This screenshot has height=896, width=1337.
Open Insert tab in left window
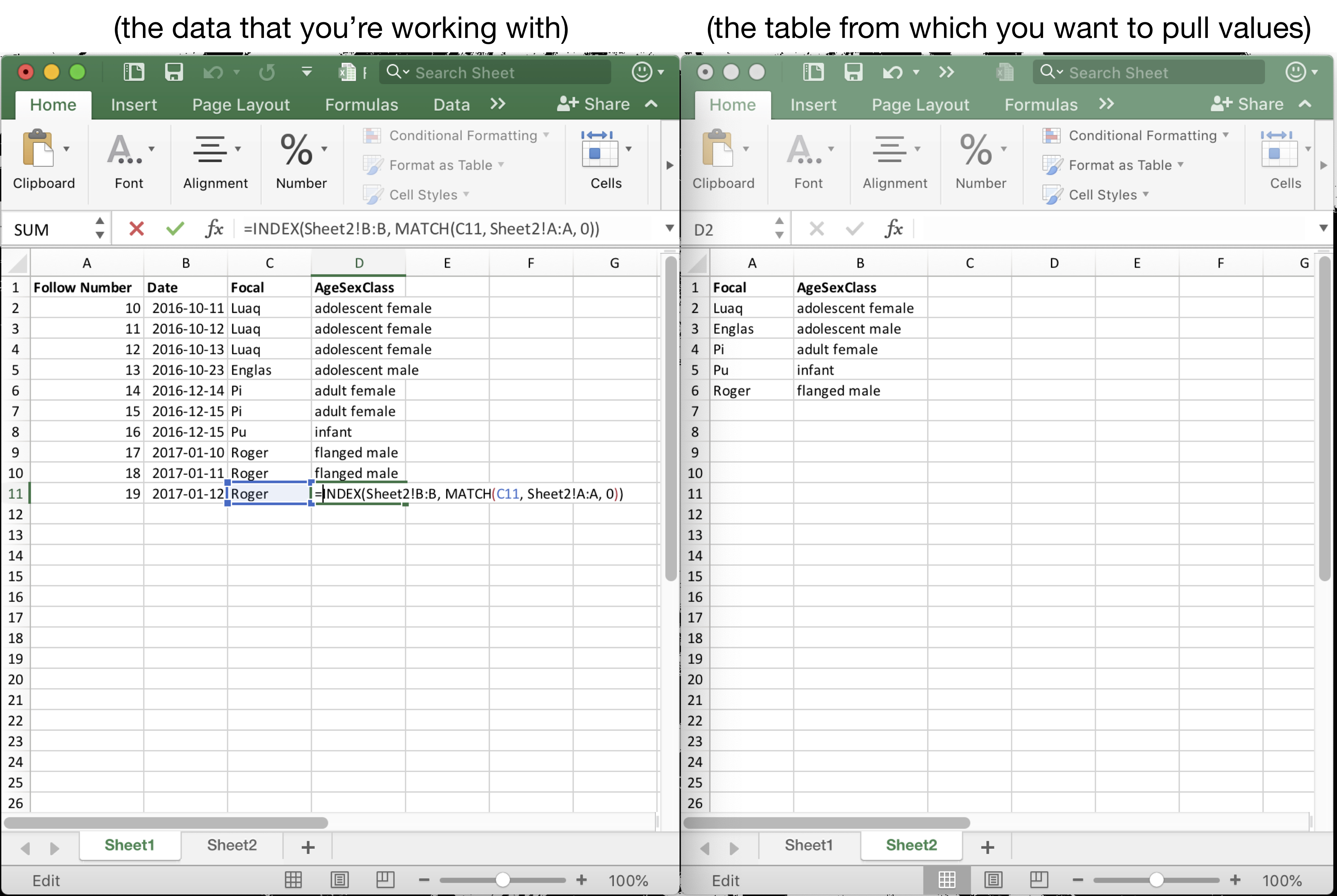click(134, 105)
